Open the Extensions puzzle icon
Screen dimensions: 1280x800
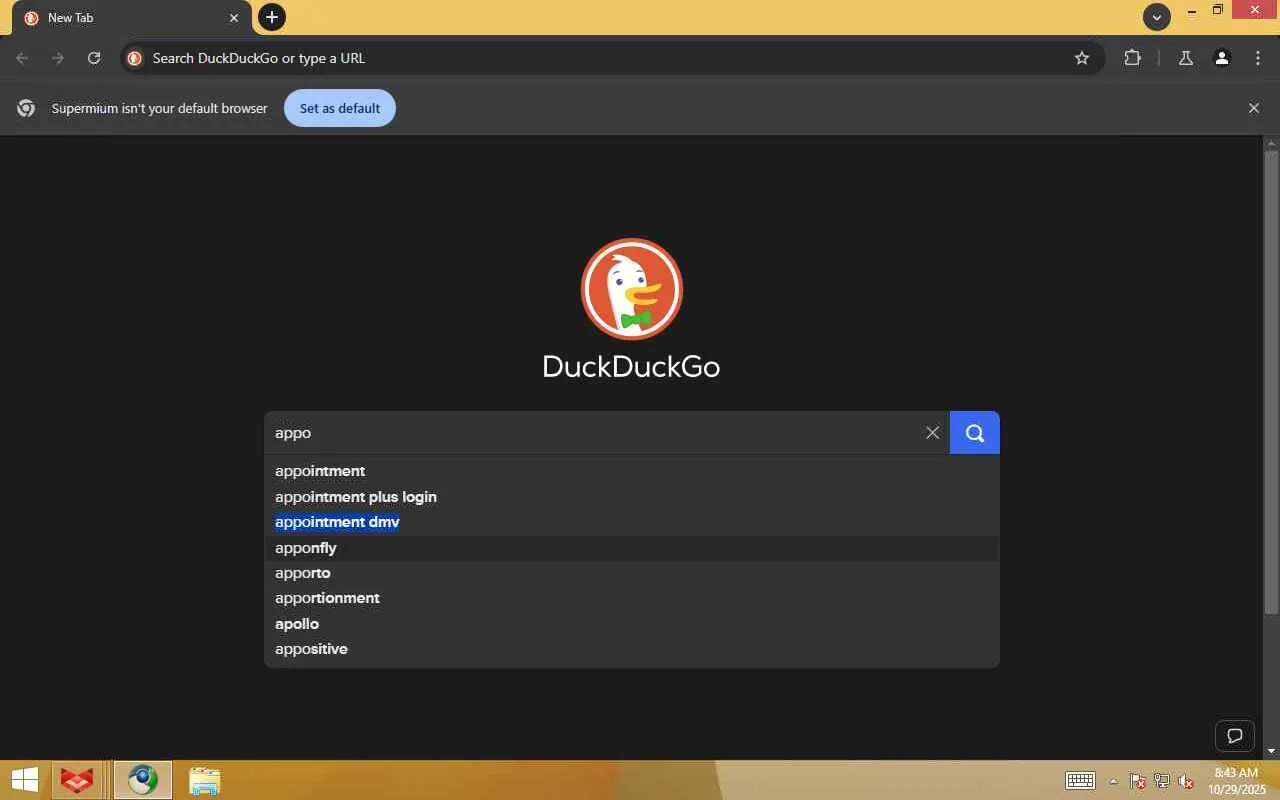[x=1133, y=58]
